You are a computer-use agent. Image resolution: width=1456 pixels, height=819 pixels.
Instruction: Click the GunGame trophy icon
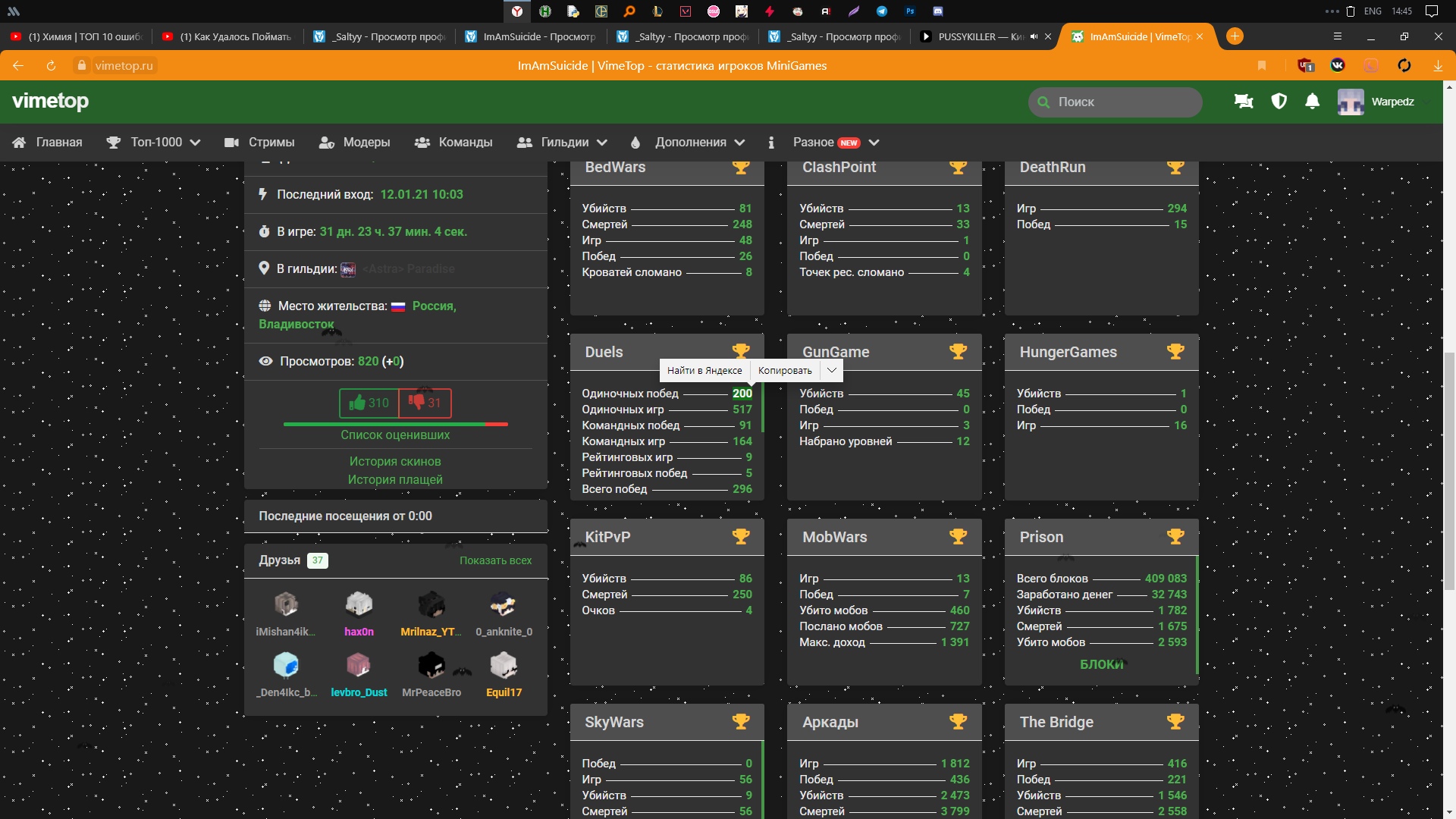(958, 351)
